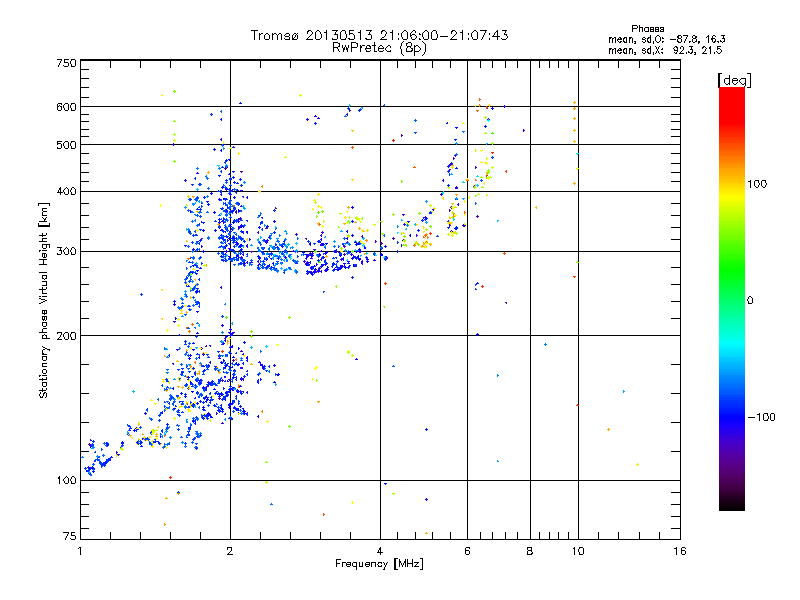Click y-axis tick label '300'
This screenshot has height=600, width=800.
click(66, 252)
